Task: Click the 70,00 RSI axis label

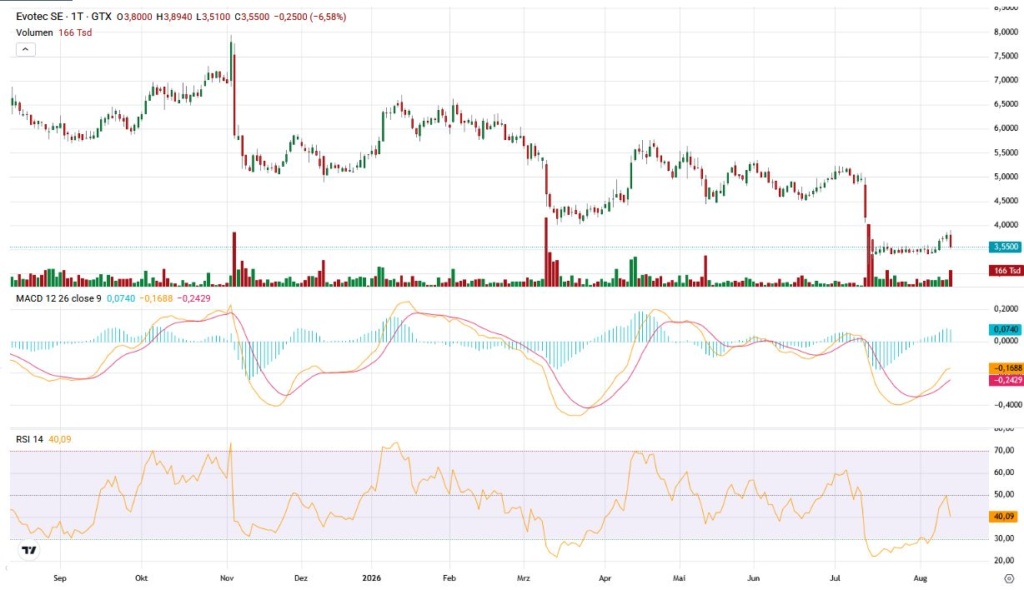Action: (x=1004, y=450)
